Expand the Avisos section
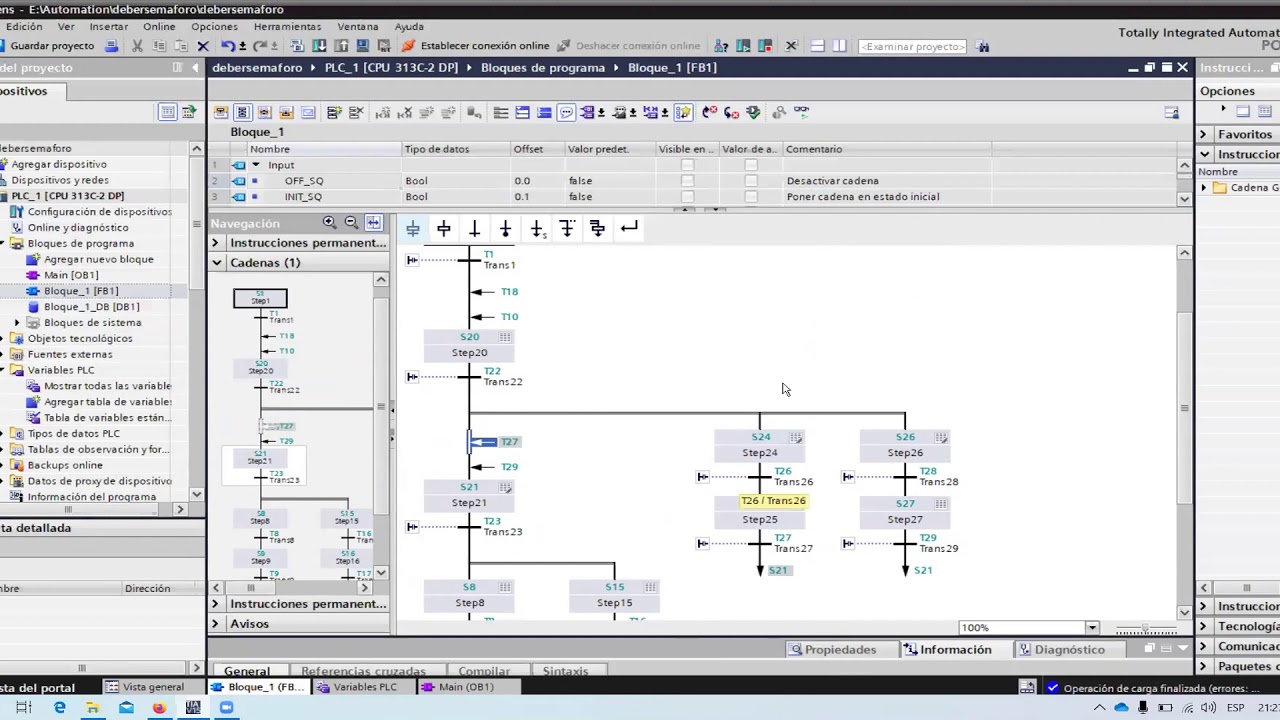The height and width of the screenshot is (720, 1280). point(215,624)
